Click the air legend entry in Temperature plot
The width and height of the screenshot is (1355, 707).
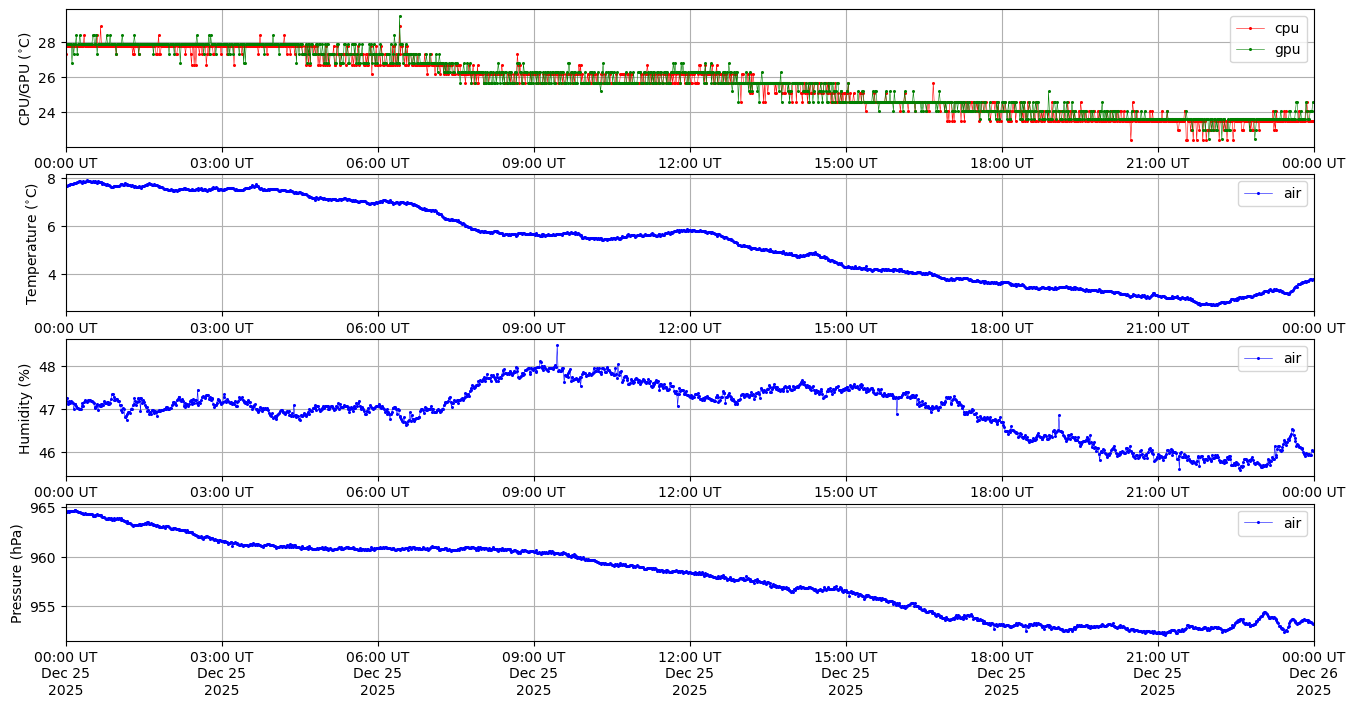coord(1273,193)
